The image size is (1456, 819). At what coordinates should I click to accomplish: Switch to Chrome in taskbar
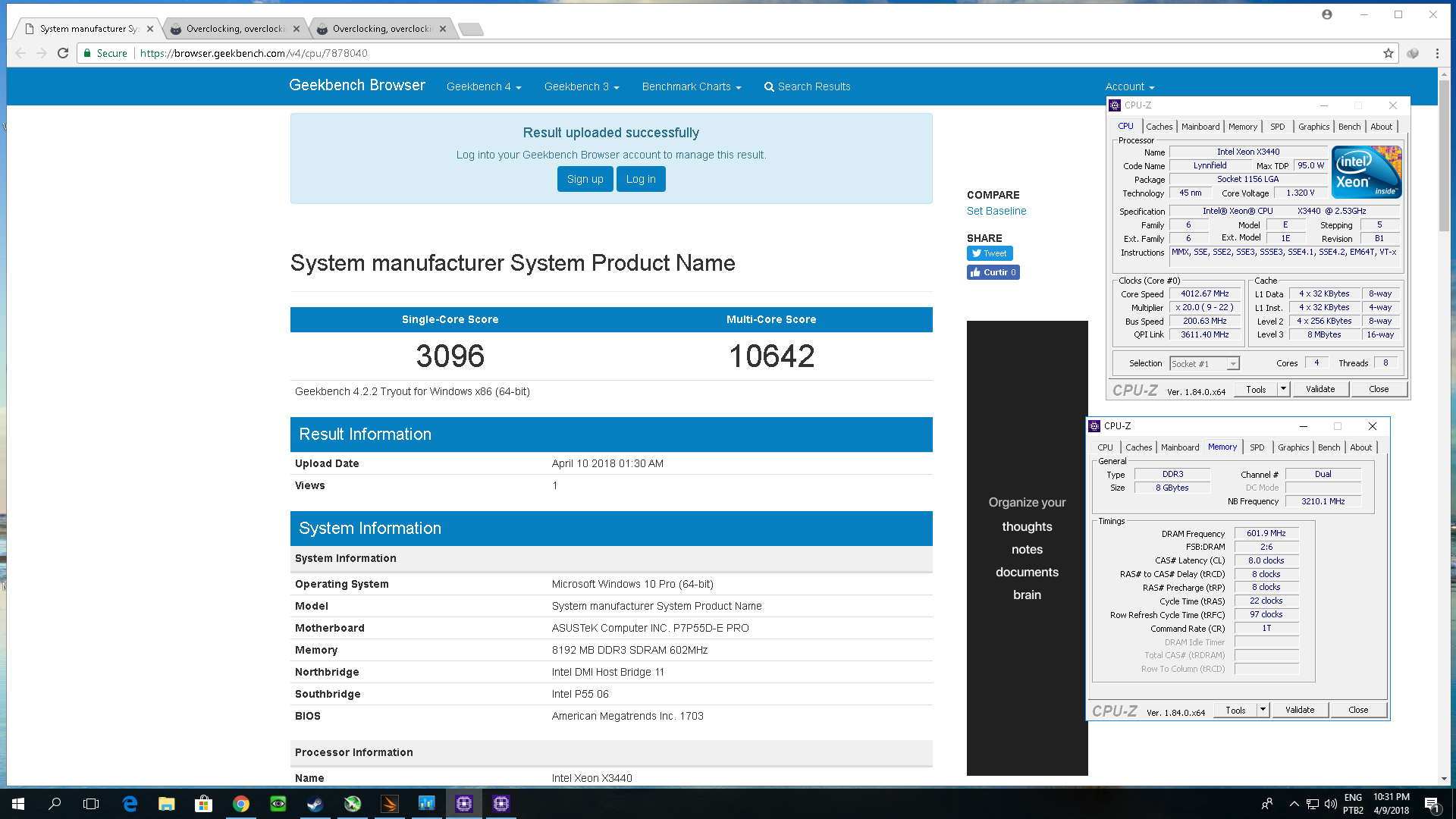tap(241, 804)
